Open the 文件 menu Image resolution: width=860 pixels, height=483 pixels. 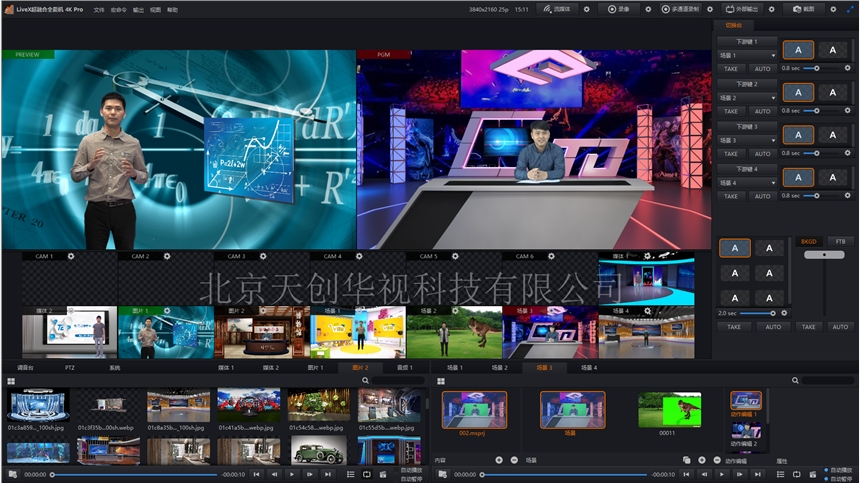[x=99, y=9]
